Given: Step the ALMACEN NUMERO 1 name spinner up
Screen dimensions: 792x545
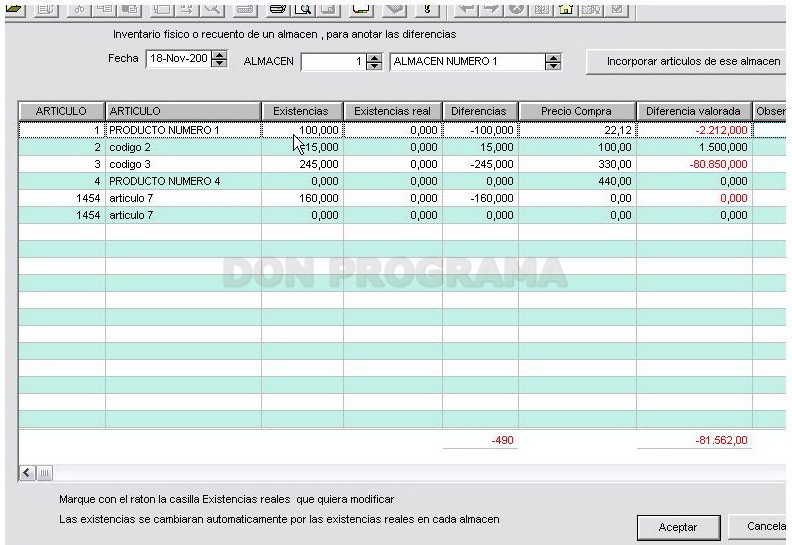Looking at the screenshot, I should (553, 58).
